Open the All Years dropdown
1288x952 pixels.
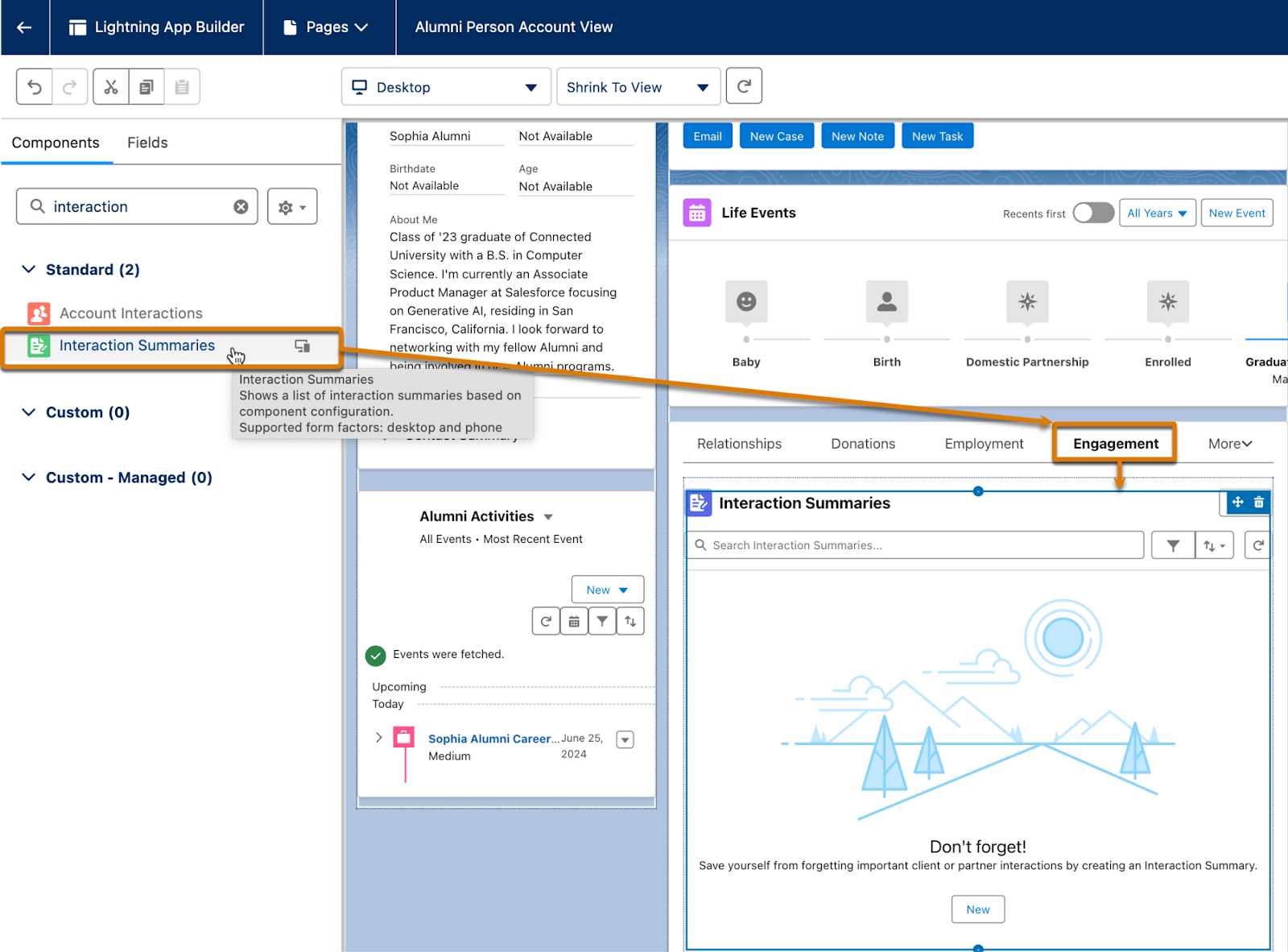(x=1158, y=213)
